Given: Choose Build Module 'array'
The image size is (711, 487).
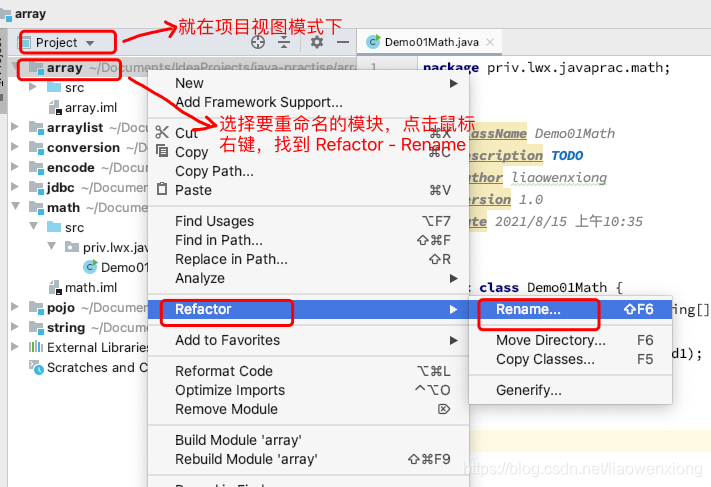Looking at the screenshot, I should (308, 440).
